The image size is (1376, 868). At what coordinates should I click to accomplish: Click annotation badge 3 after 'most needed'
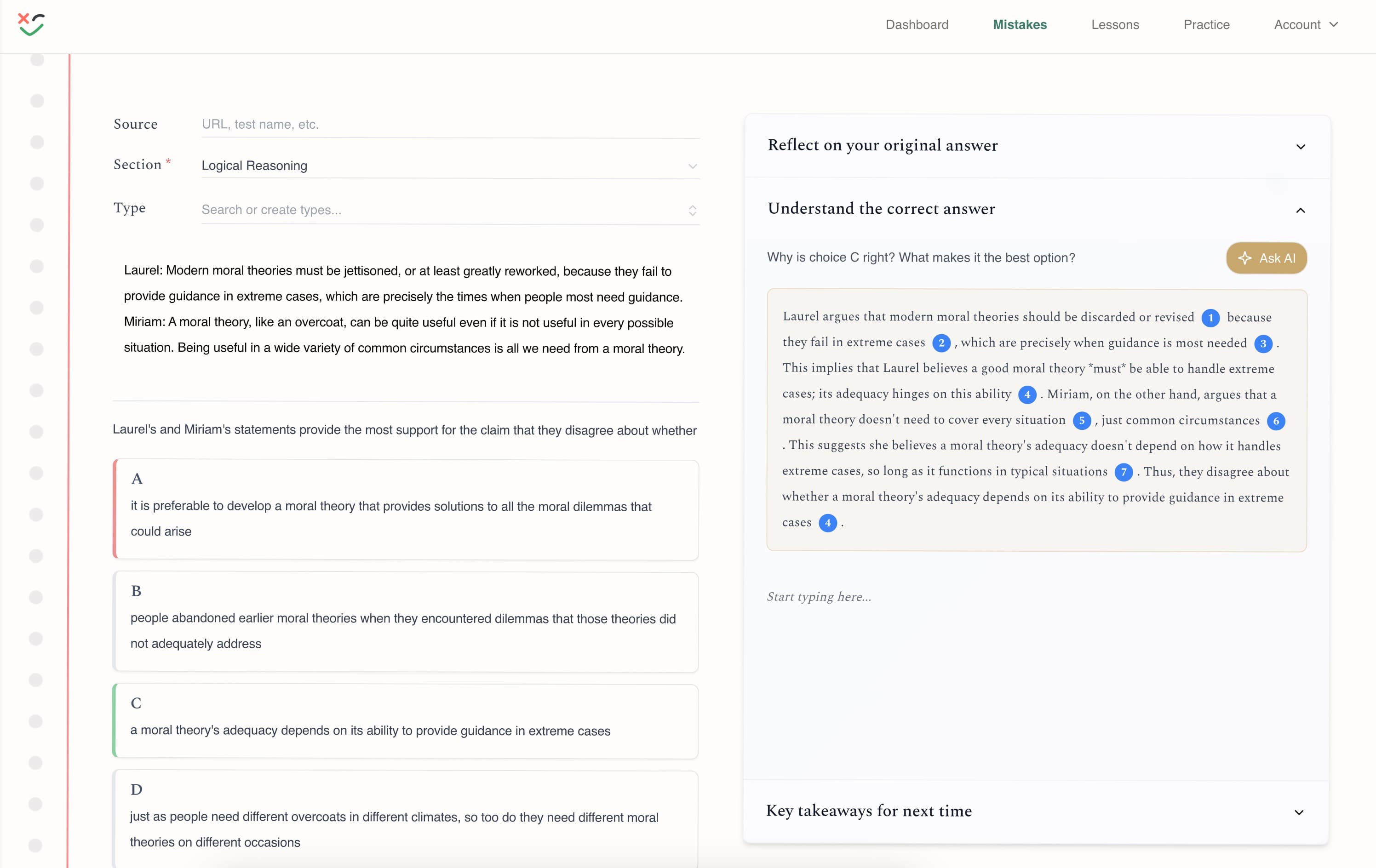(x=1263, y=344)
